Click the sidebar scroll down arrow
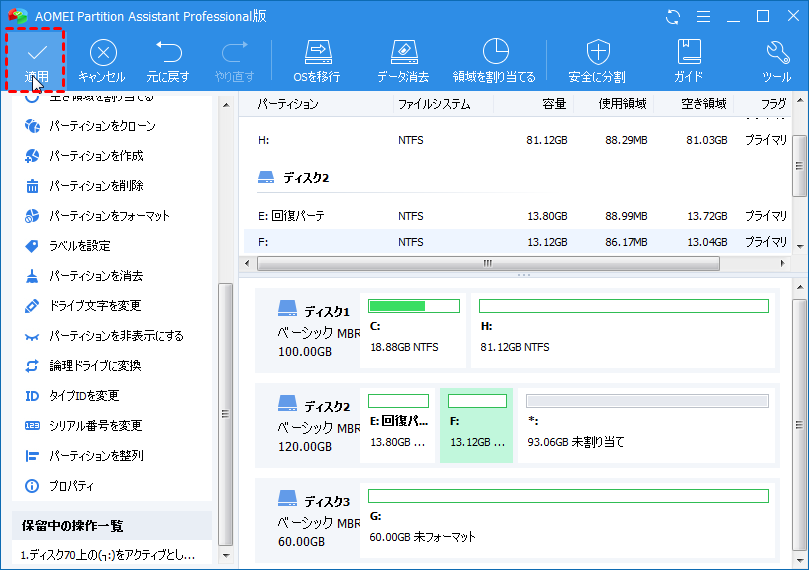The image size is (809, 570). 226,556
